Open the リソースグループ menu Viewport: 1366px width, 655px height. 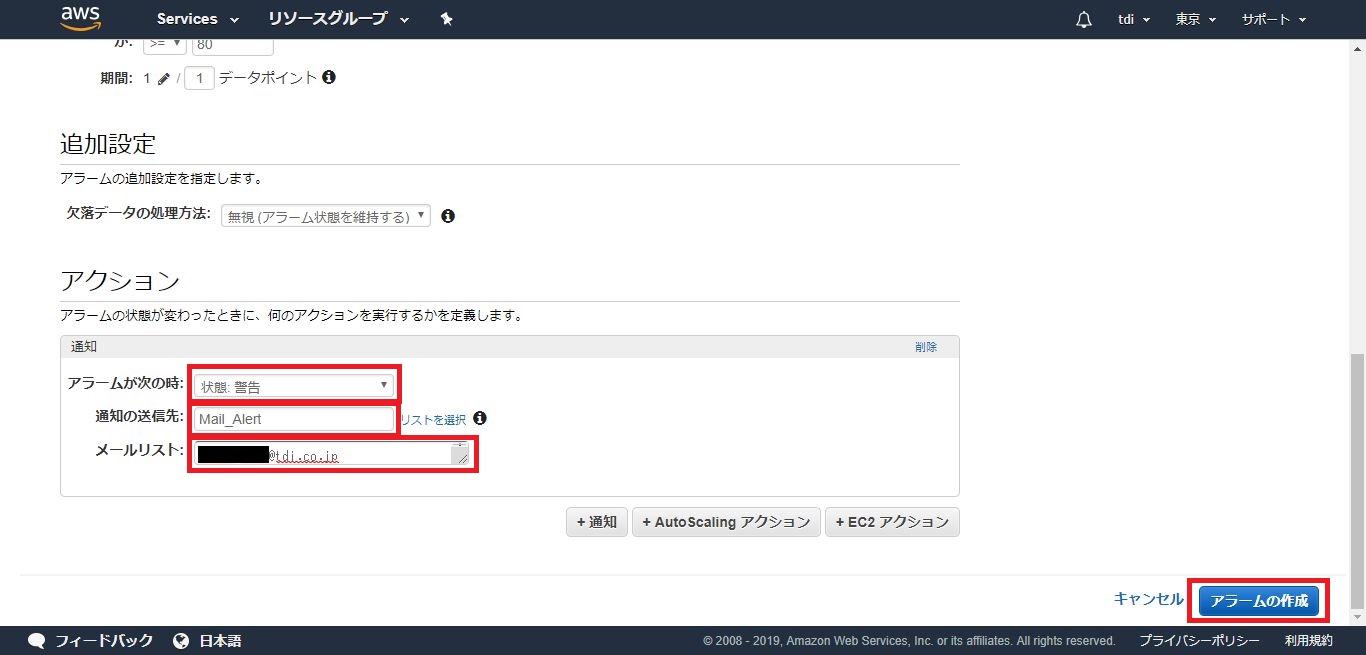338,19
